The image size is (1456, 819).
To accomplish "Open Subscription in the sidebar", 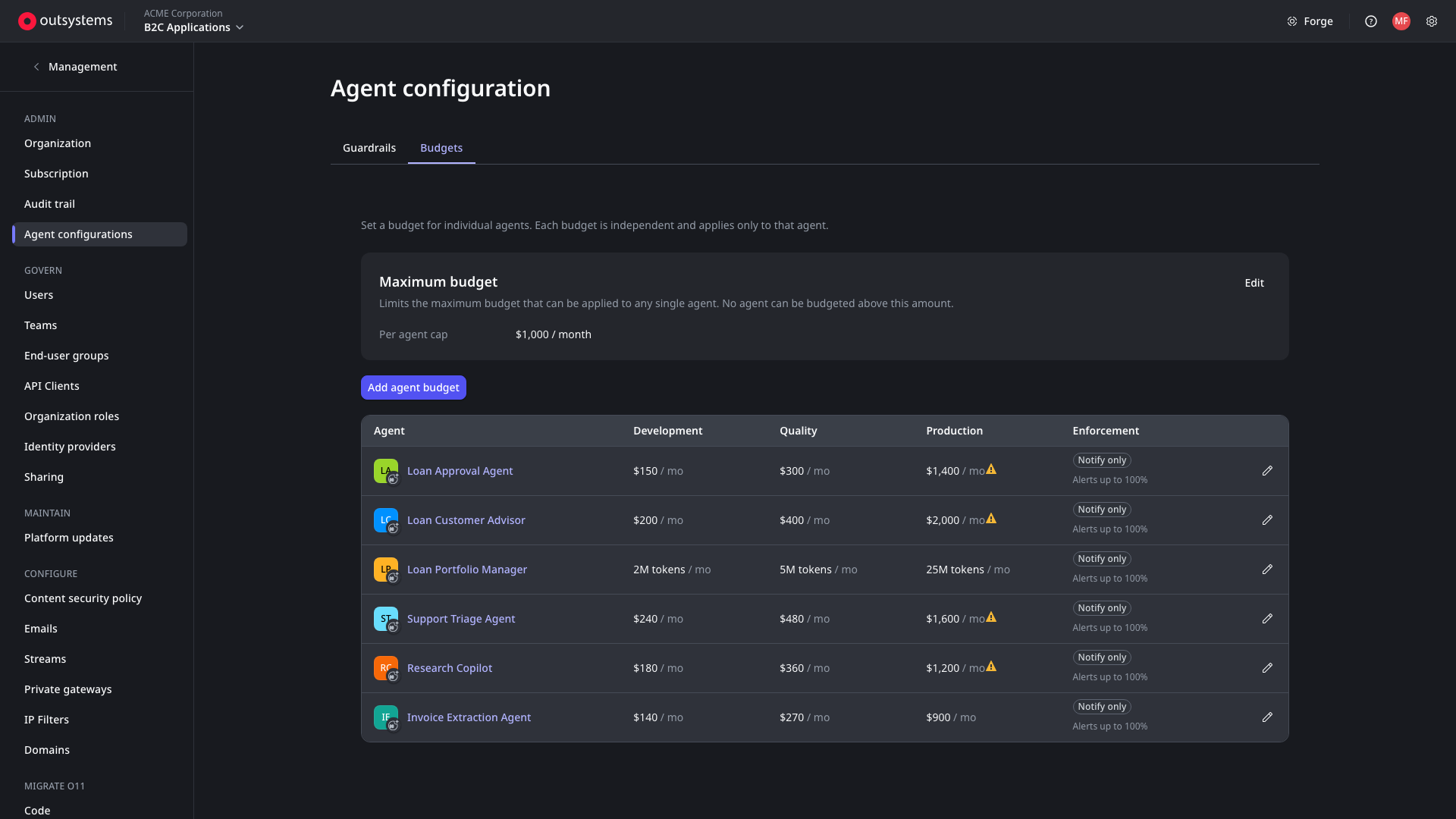I will pyautogui.click(x=56, y=174).
